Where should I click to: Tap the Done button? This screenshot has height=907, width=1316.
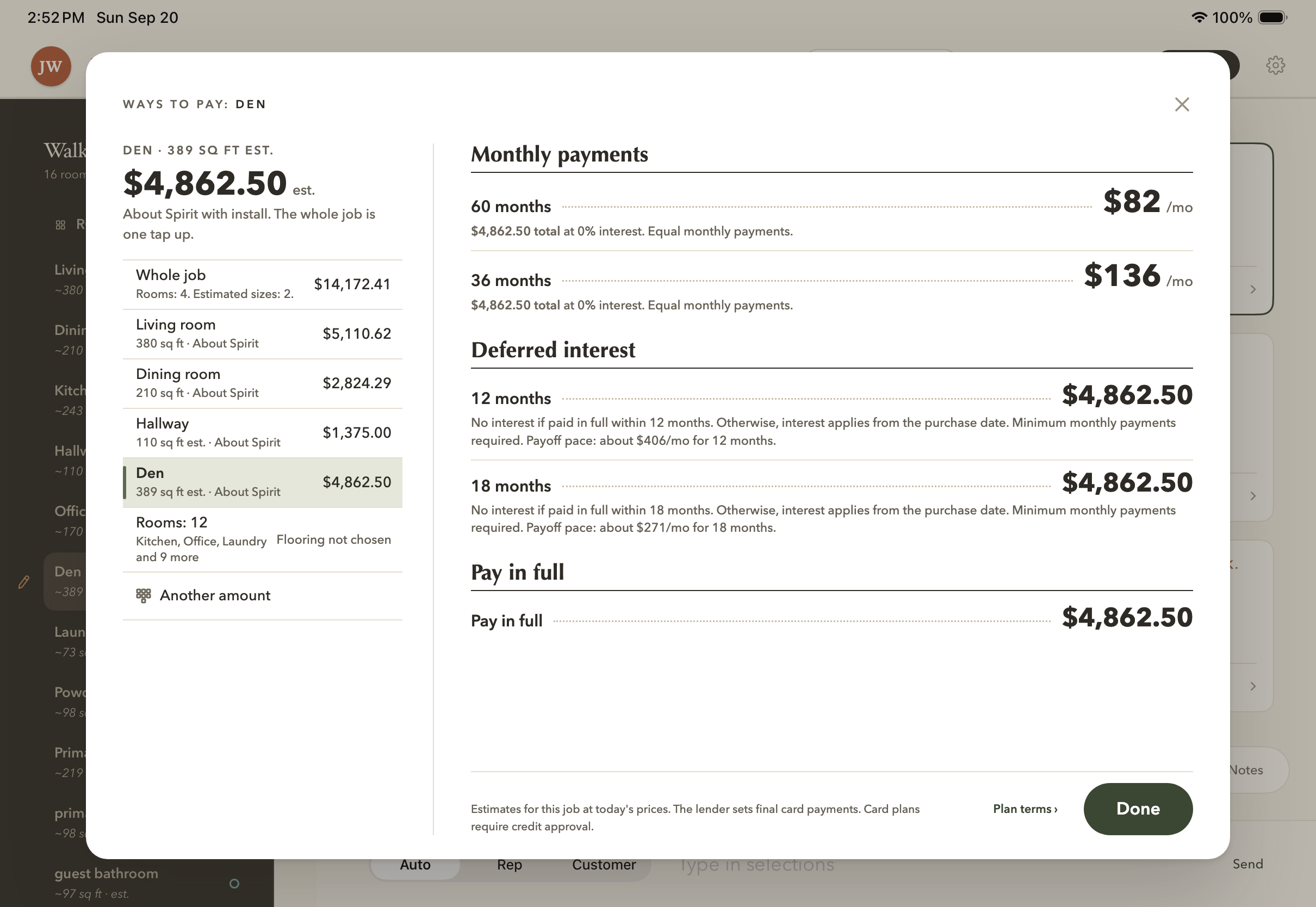tap(1138, 809)
